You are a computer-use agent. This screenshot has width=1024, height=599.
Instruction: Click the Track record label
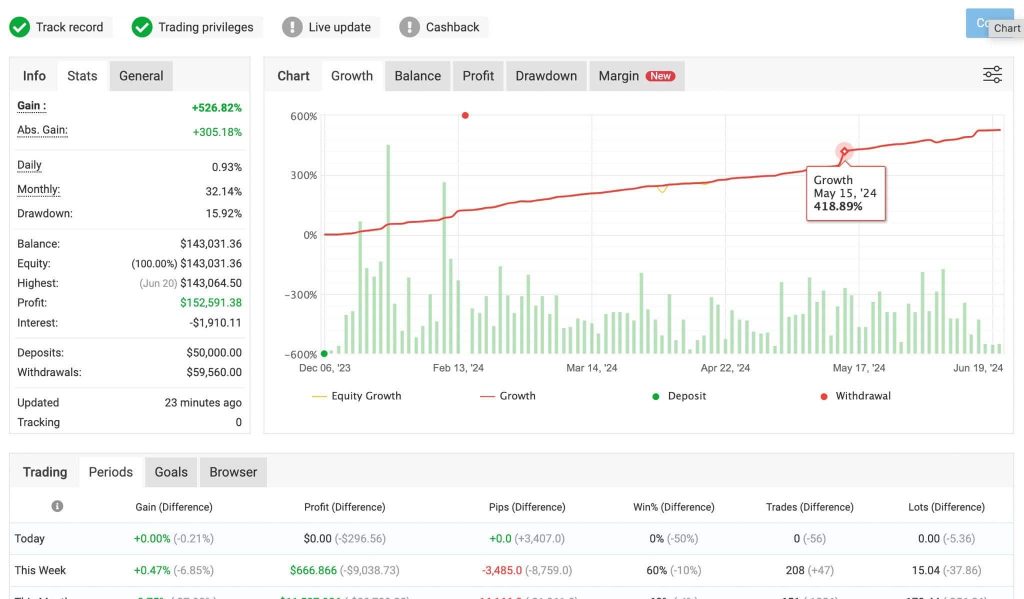click(69, 27)
